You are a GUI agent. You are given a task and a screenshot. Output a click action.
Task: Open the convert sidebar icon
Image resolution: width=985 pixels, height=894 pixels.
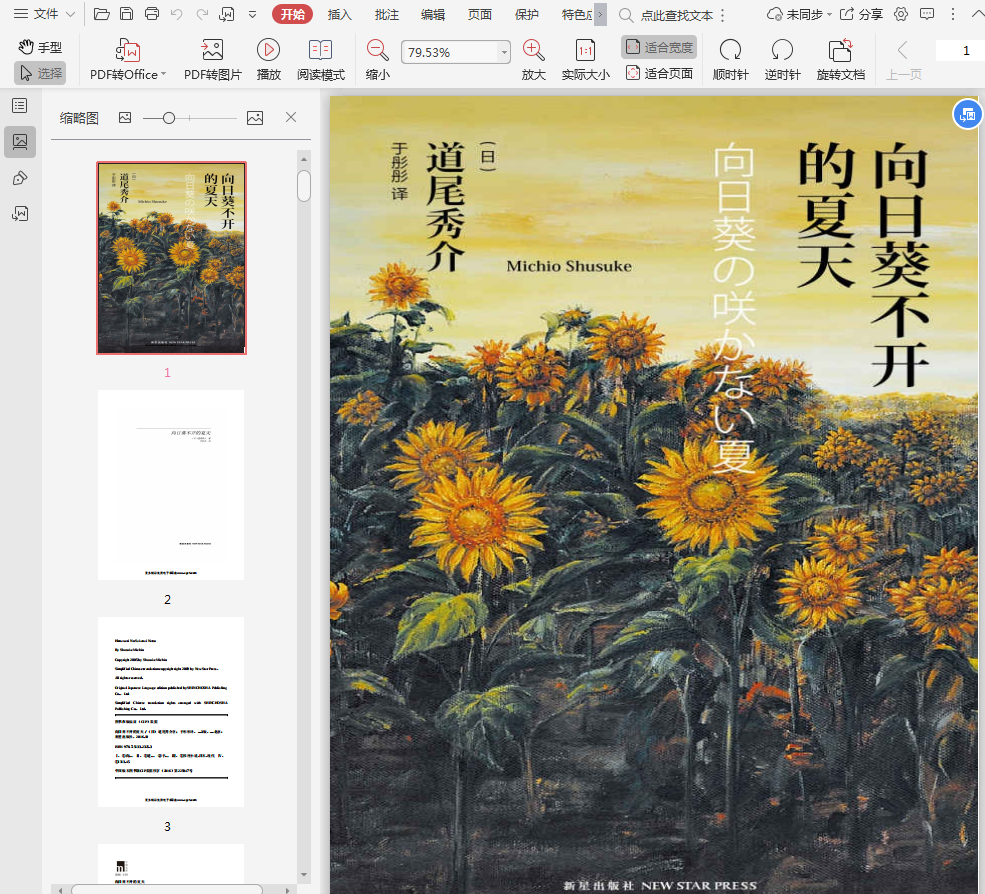click(20, 214)
